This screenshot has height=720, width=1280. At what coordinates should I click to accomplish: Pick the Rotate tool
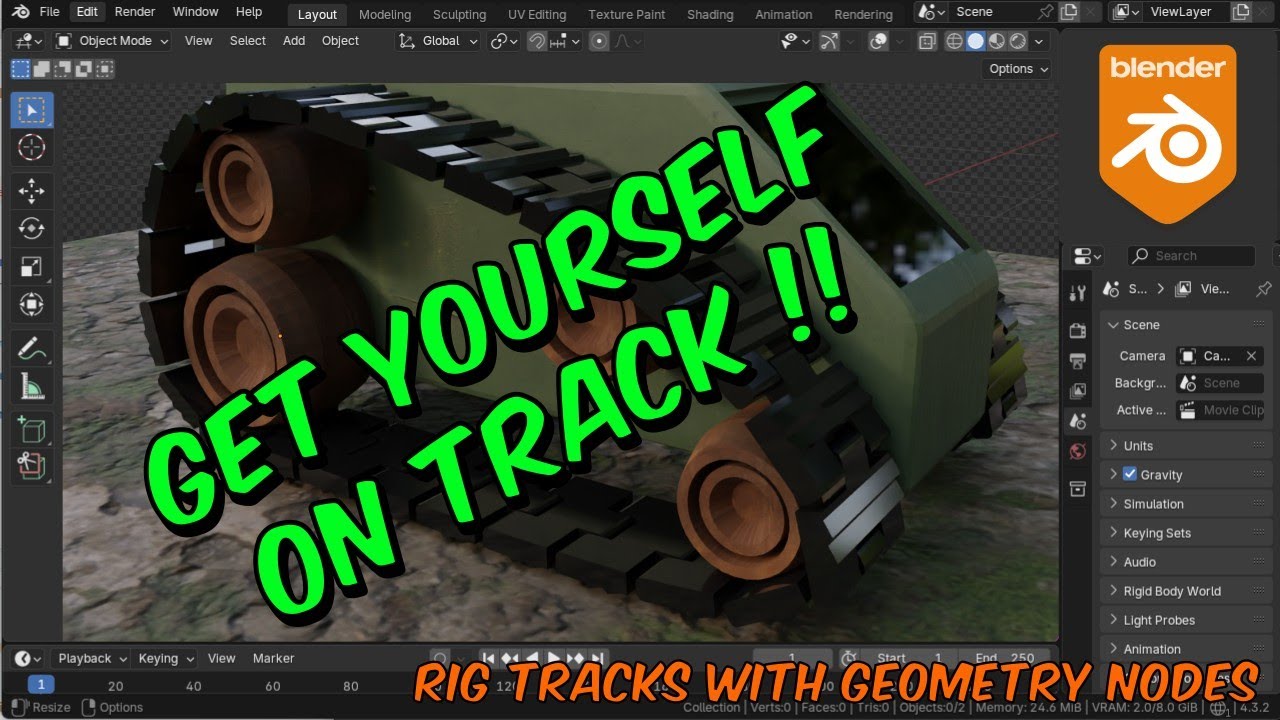[x=32, y=229]
